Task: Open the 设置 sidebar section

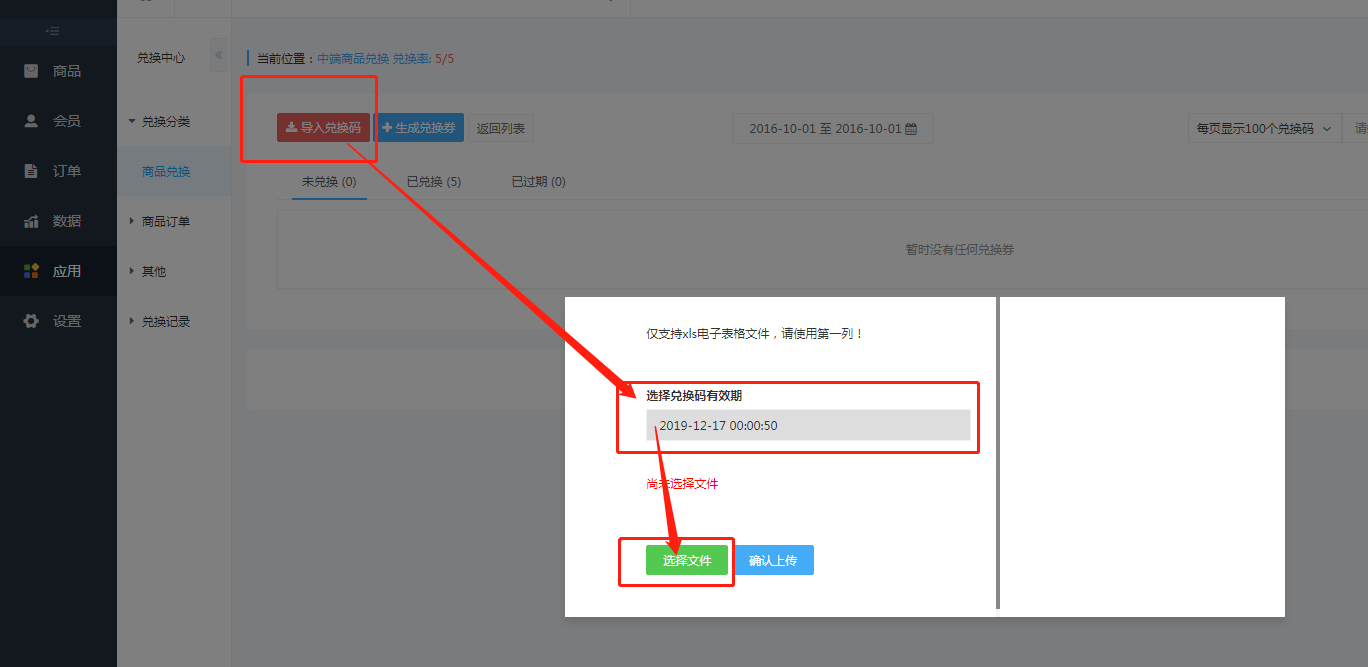Action: [58, 321]
